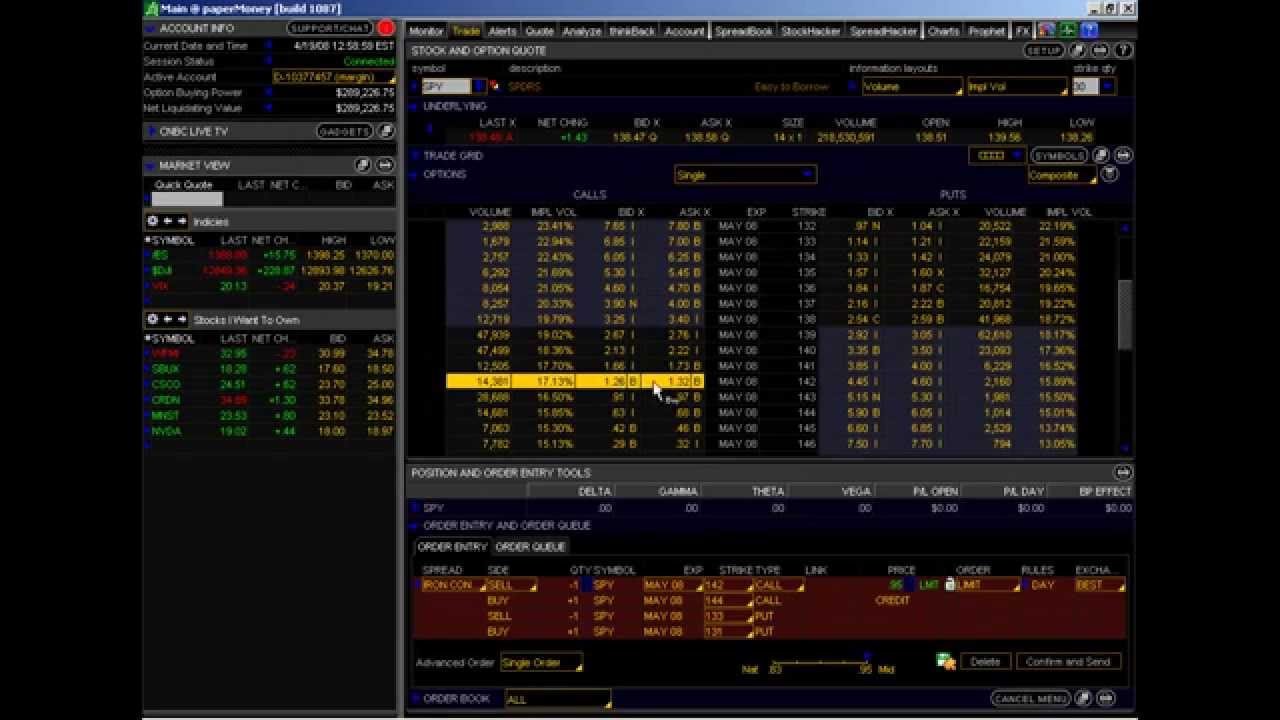Click the Gadgets button

[x=344, y=131]
